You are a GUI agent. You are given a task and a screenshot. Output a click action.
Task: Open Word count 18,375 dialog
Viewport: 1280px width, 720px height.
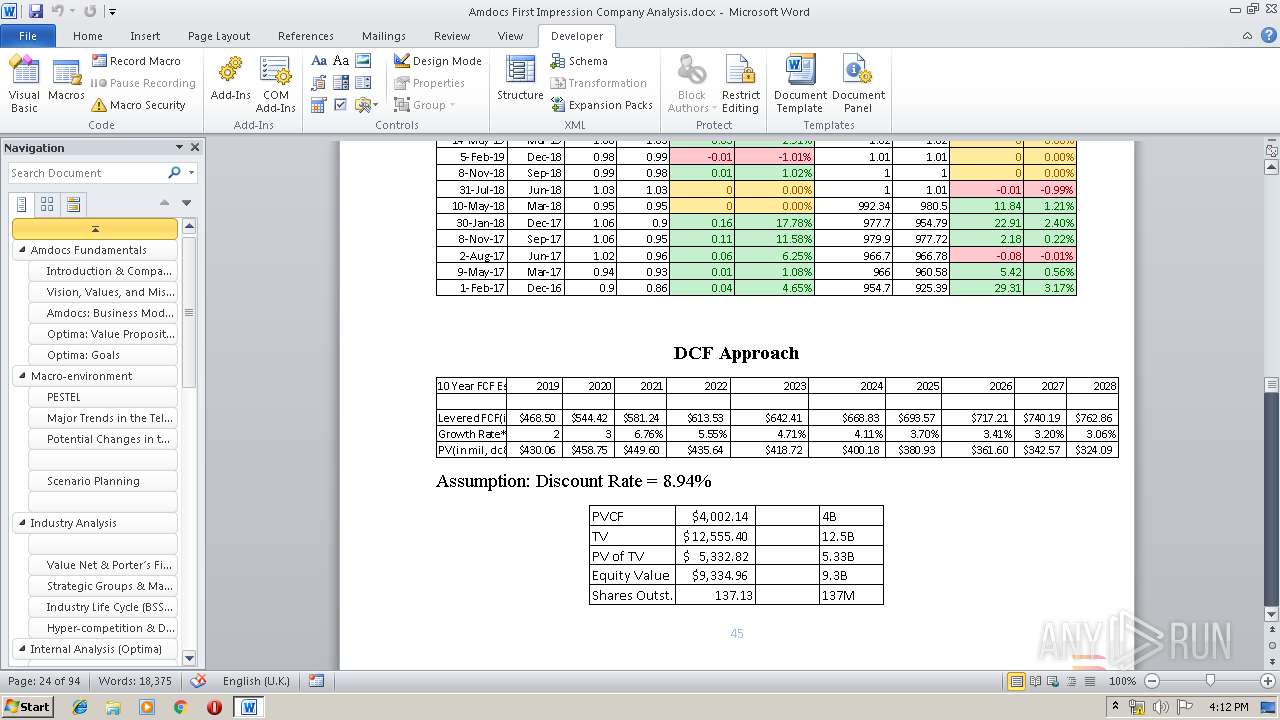(x=135, y=681)
